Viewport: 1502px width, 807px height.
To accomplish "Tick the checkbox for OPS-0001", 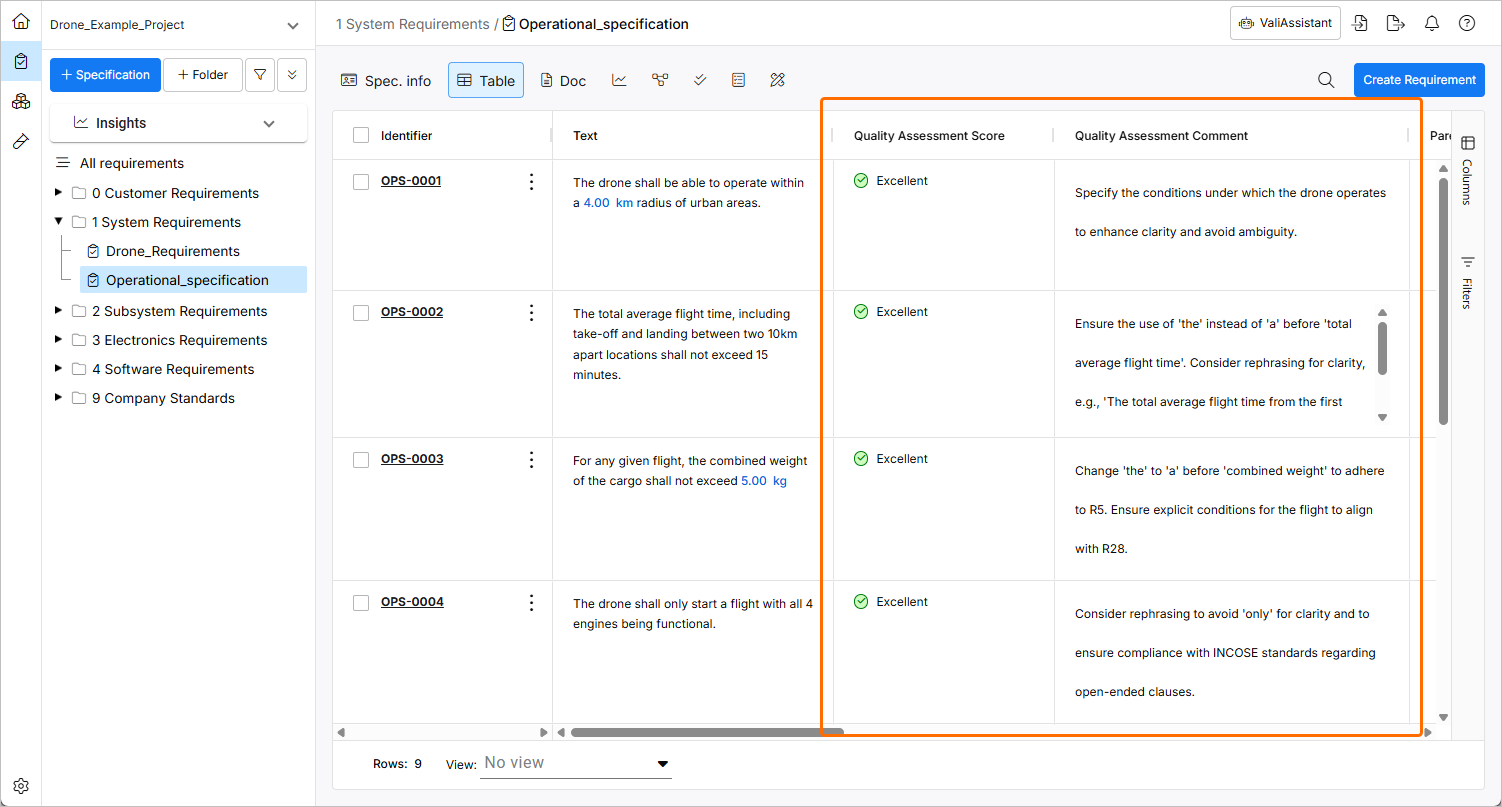I will click(361, 181).
